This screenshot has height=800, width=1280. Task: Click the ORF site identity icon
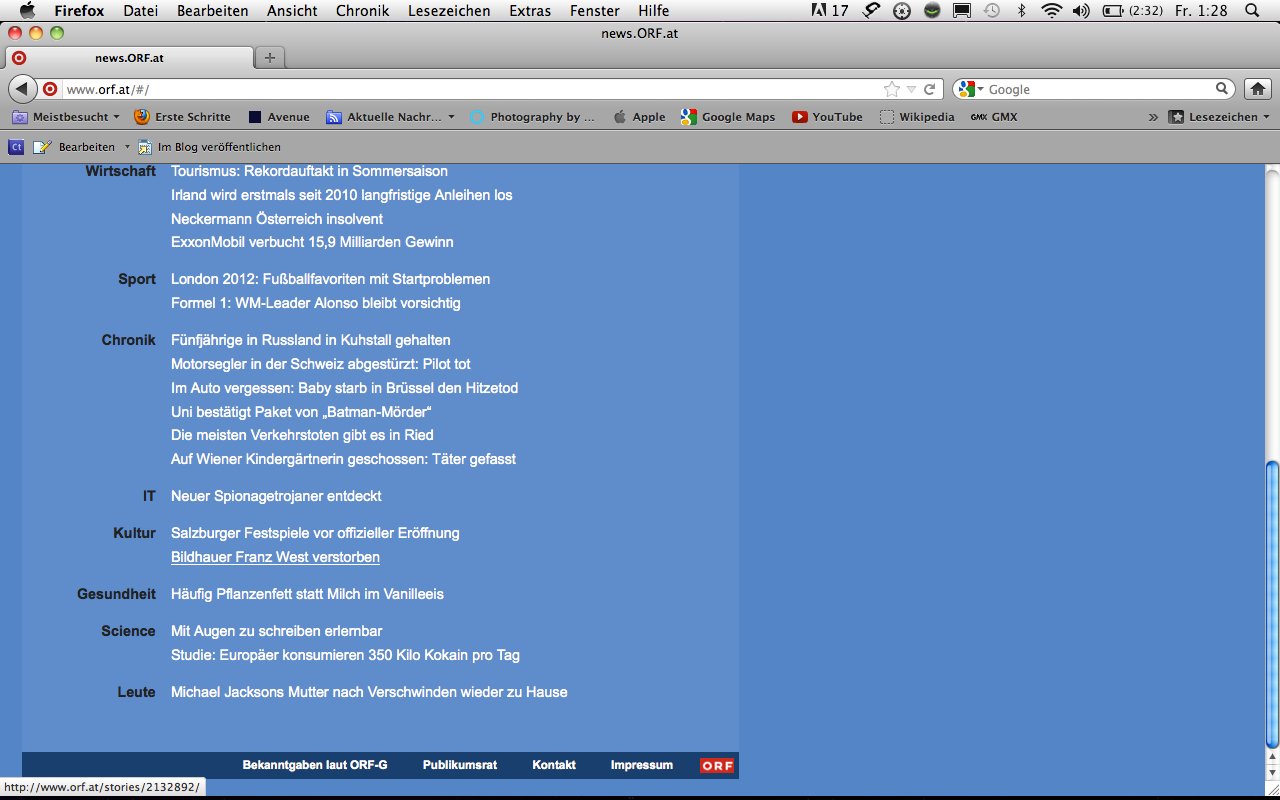point(50,89)
